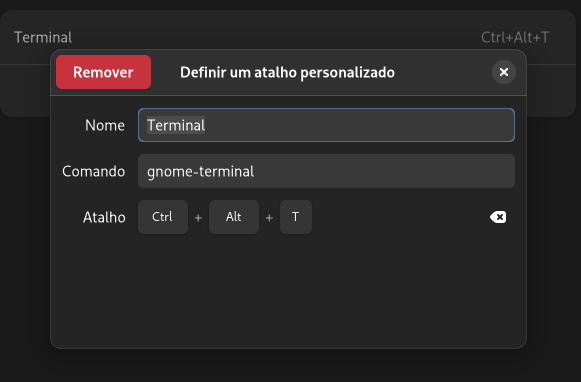Click the empty area below the Atalho row

pyautogui.click(x=288, y=291)
